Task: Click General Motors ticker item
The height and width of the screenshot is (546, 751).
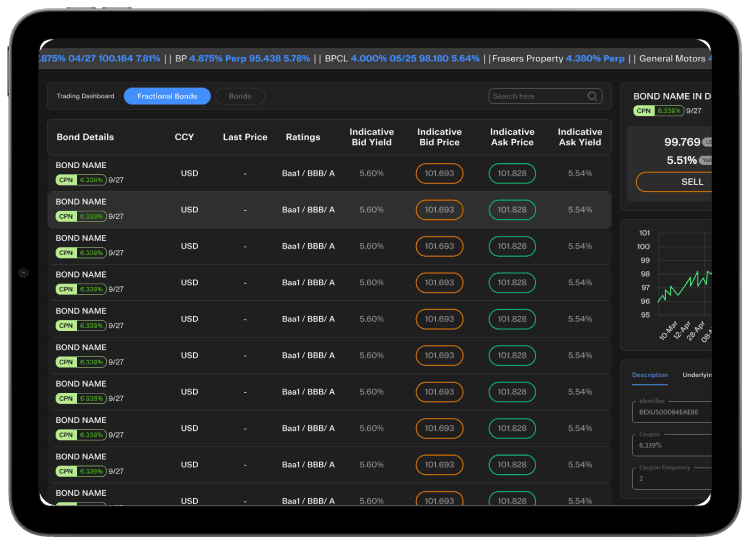Action: click(x=675, y=58)
